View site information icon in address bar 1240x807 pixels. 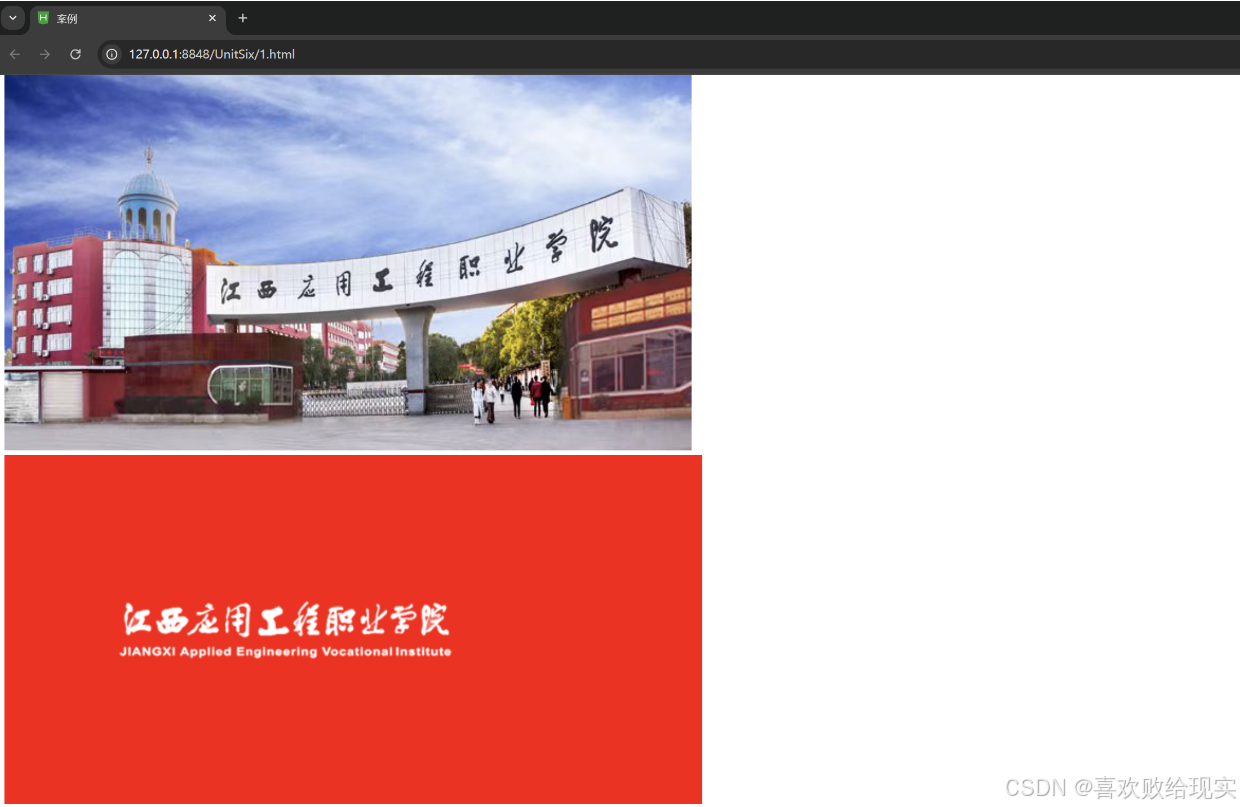(112, 54)
